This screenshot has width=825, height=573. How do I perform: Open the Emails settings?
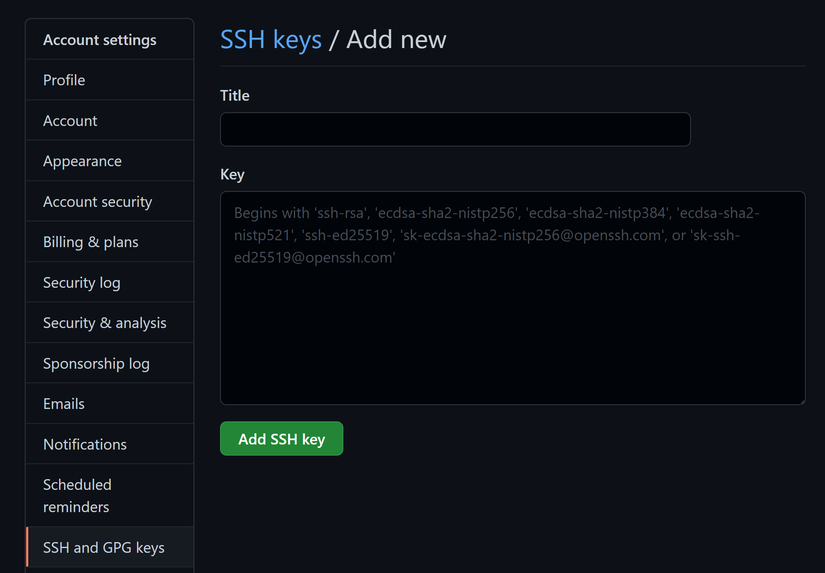coord(63,404)
